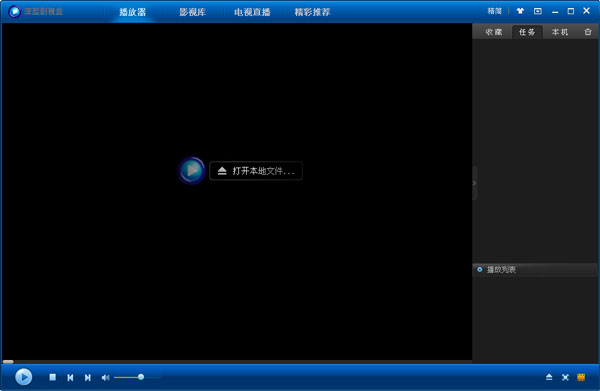
Task: Close the player window
Action: [586, 11]
